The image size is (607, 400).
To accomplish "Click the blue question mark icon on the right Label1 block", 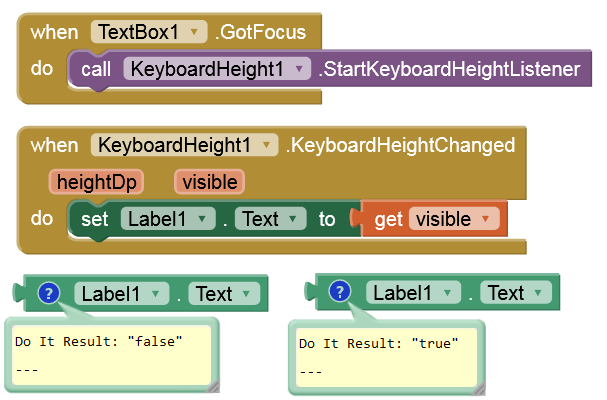I will coord(340,292).
